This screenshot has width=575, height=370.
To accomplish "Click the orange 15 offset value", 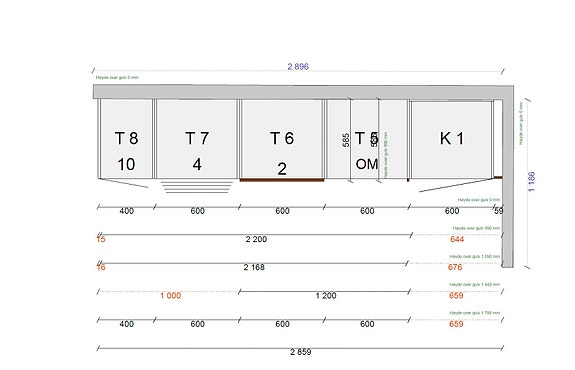I will (x=101, y=239).
